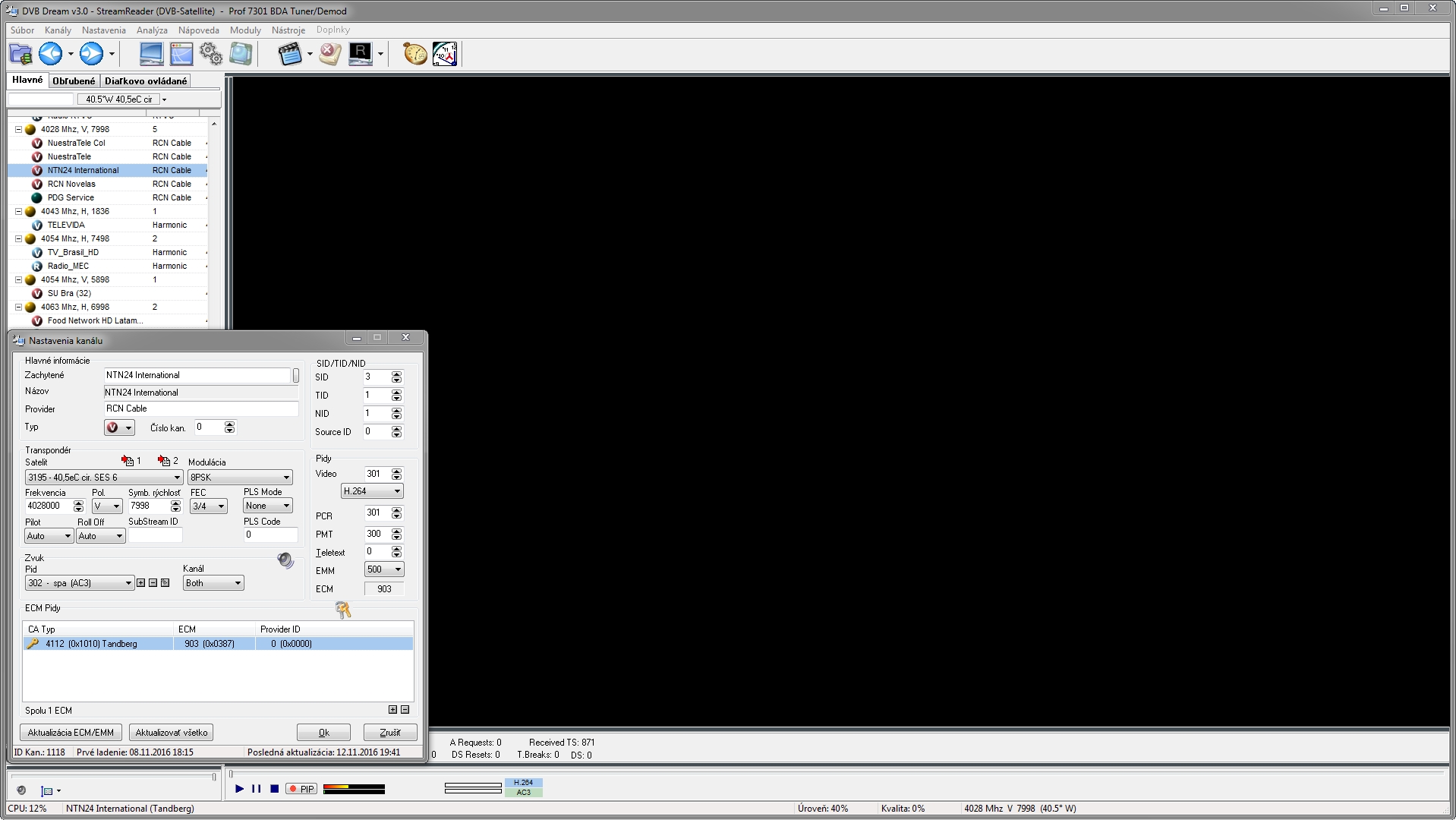Click the keys icon above ECM list
Screen dimensions: 1456x820
[x=343, y=610]
